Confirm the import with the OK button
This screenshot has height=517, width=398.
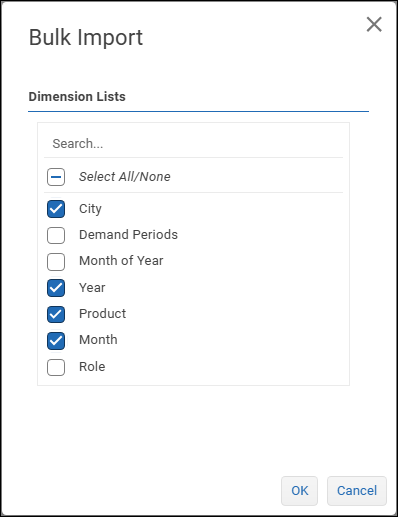(299, 491)
